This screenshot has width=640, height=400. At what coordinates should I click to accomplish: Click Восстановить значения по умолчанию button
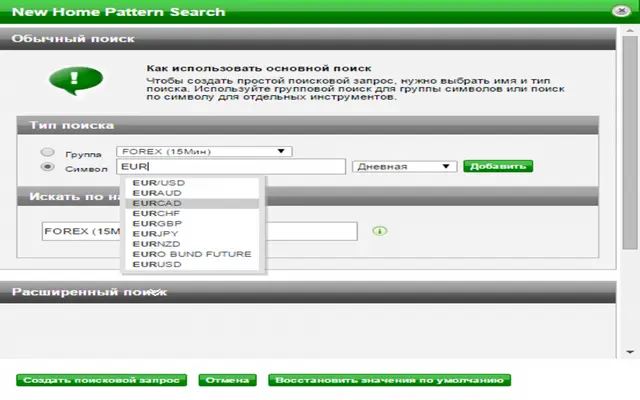tap(389, 380)
